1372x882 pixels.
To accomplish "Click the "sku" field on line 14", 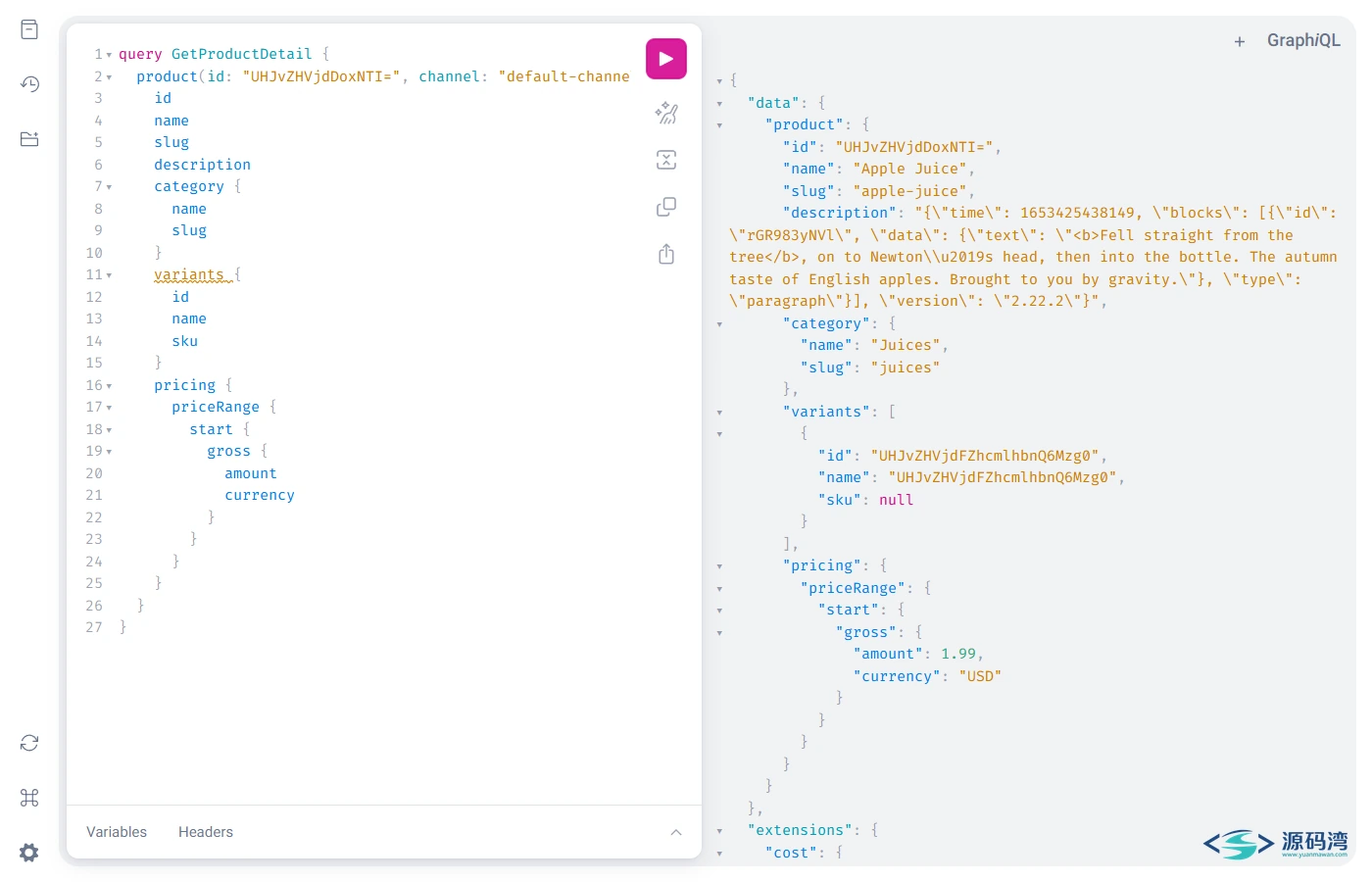I will coord(185,341).
